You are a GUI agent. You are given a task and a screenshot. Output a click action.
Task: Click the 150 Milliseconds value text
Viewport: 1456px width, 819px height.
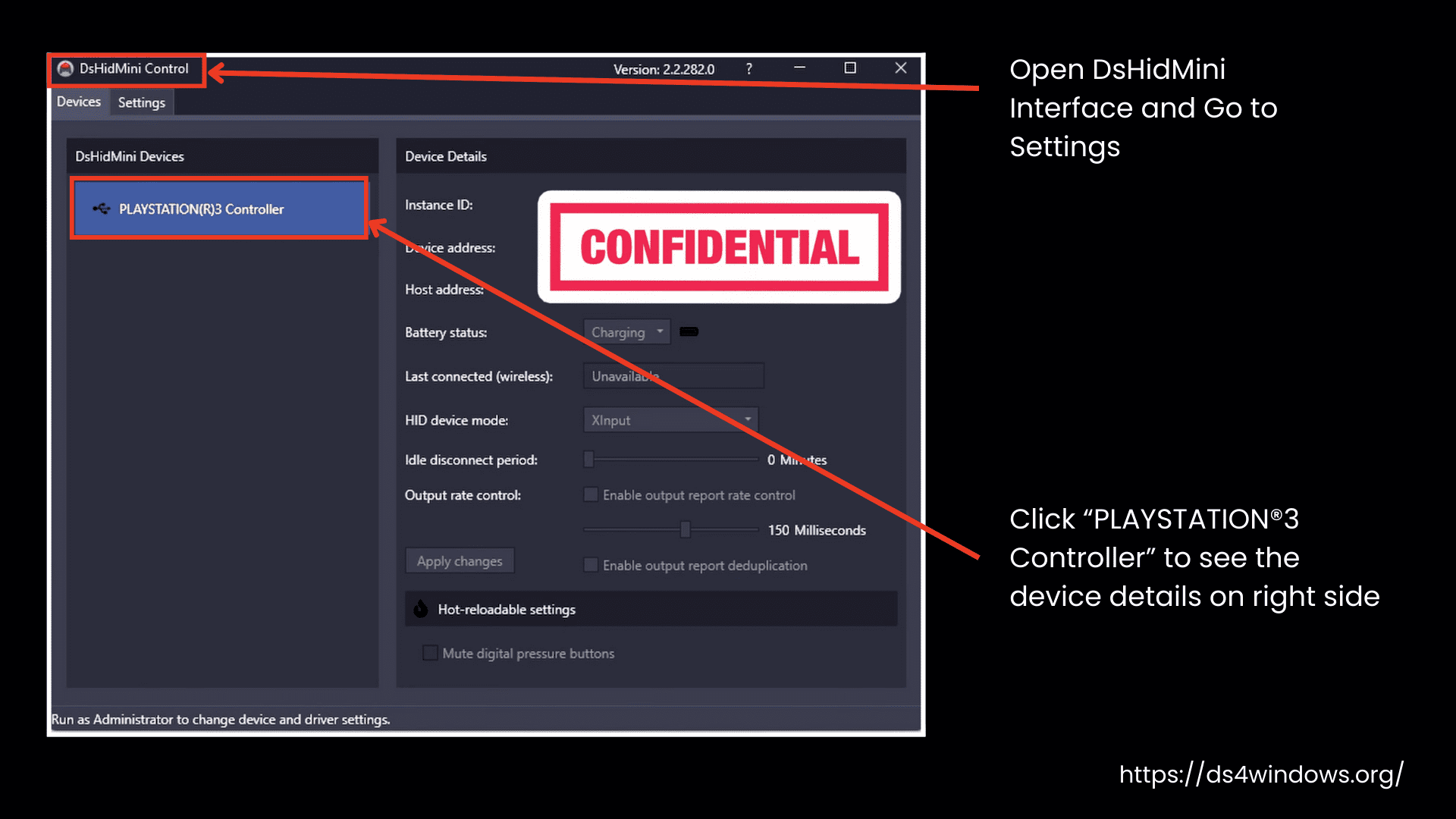click(817, 530)
